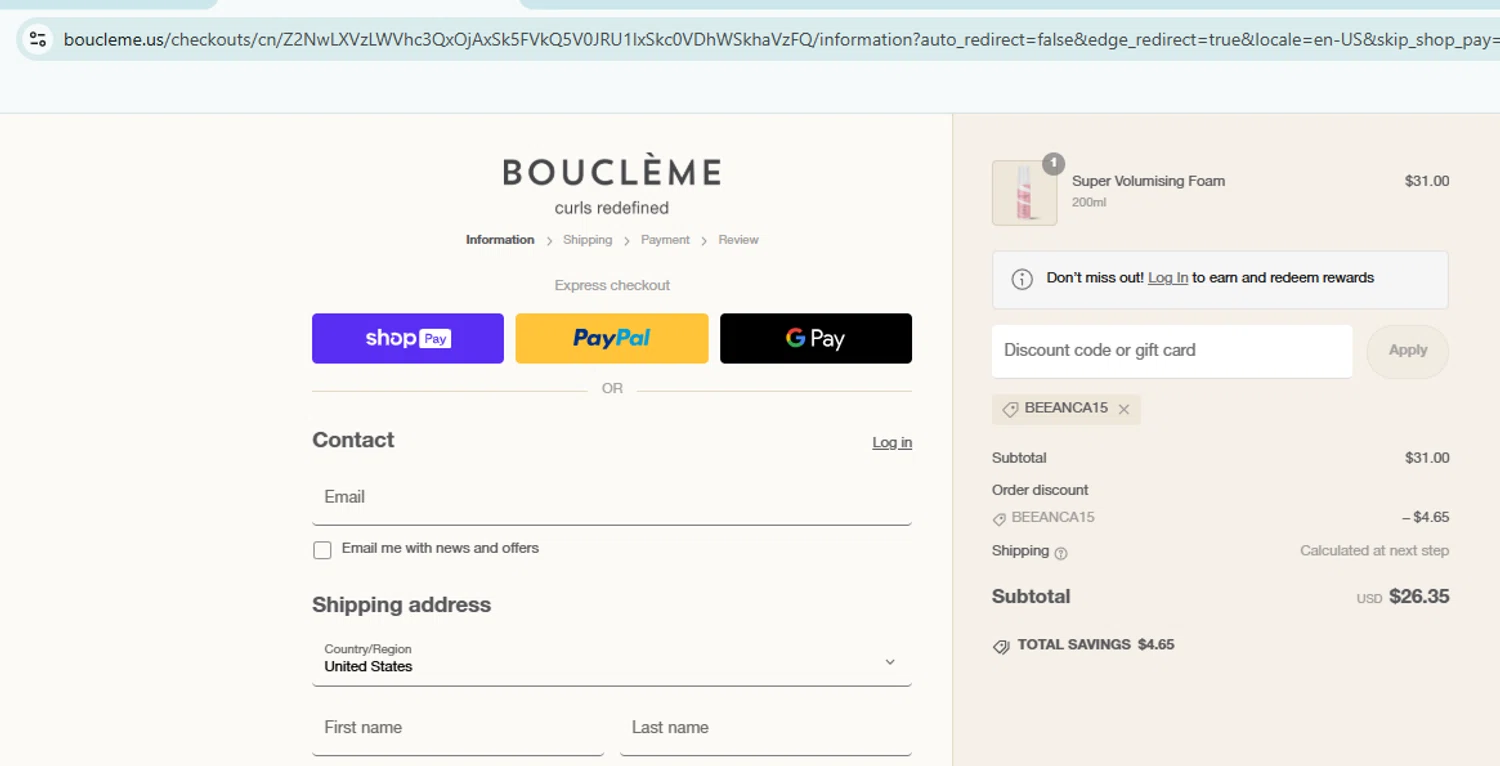Image resolution: width=1500 pixels, height=766 pixels.
Task: Select the quantity badge on the product image
Action: (1053, 163)
